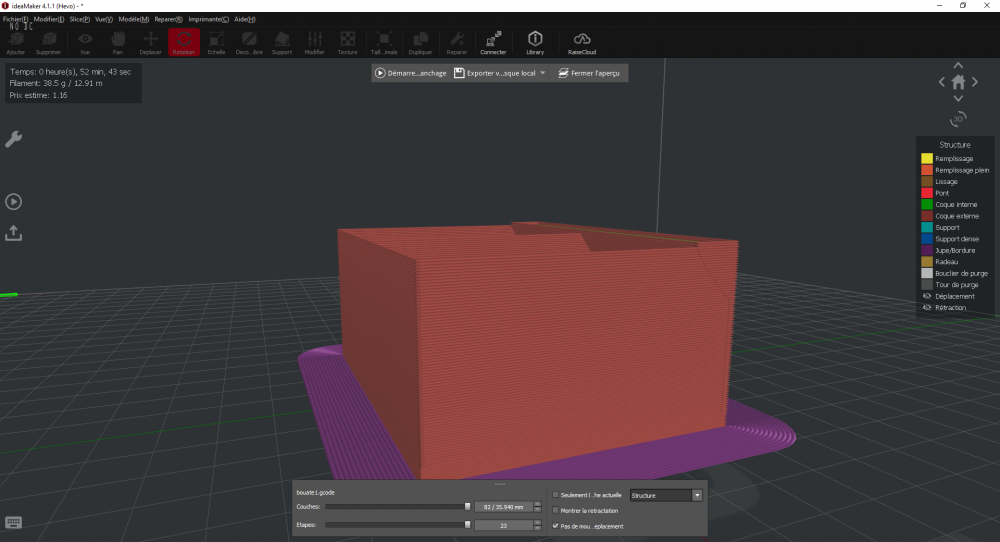The width and height of the screenshot is (1000, 542).
Task: Toggle Rétraction visibility eye in legend
Action: (x=927, y=307)
